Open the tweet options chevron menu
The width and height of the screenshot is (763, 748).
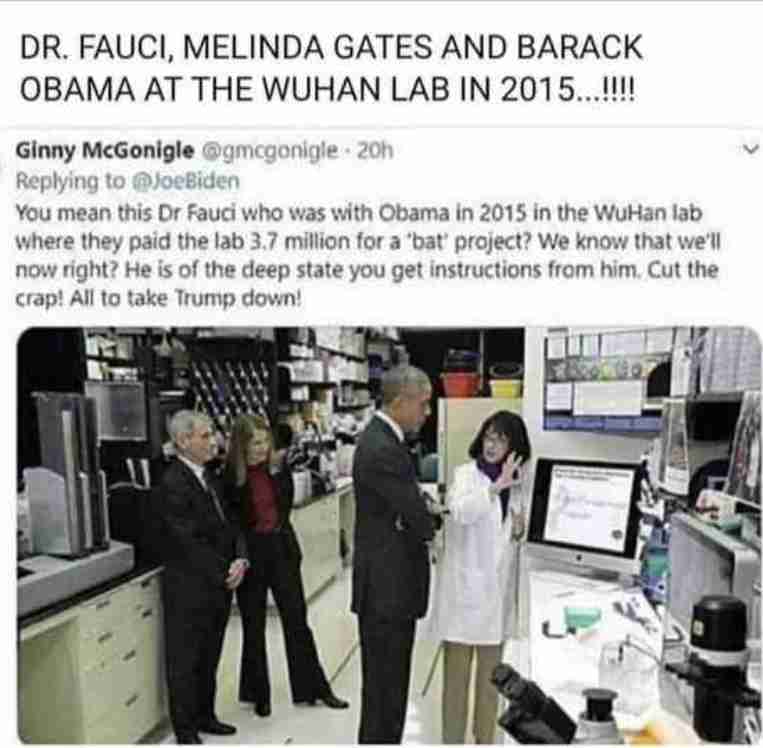(x=751, y=149)
